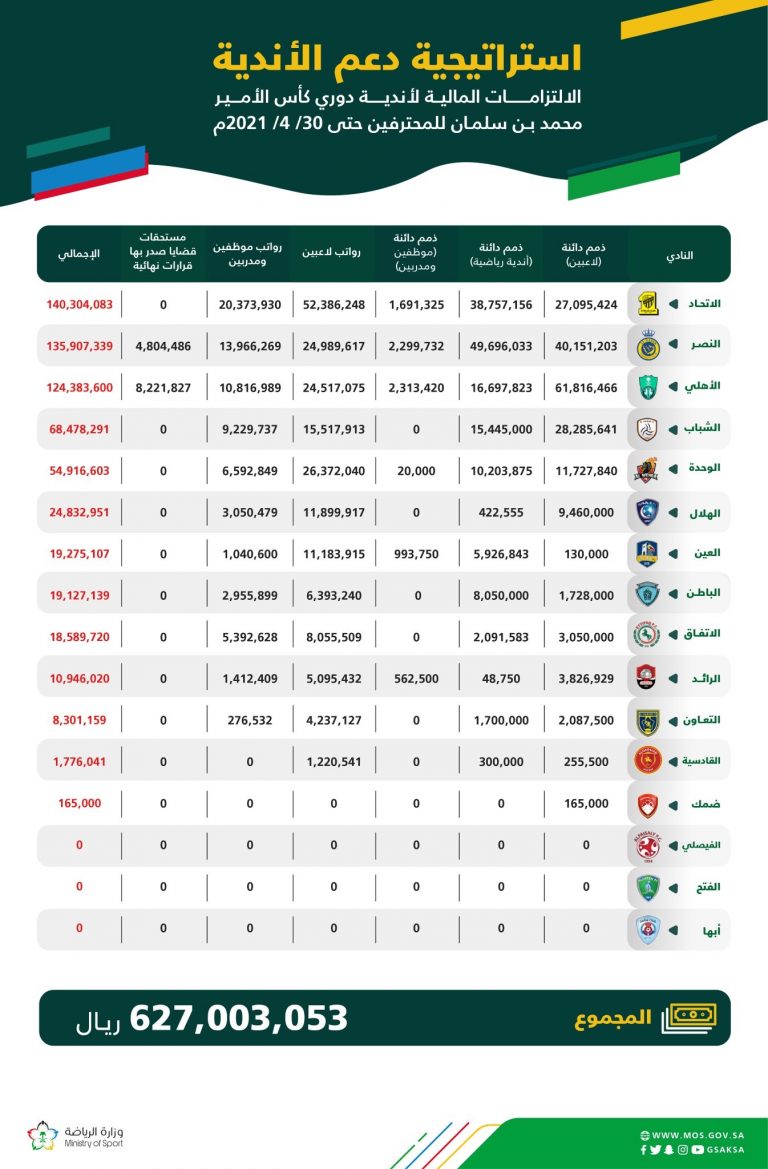Click the arrow next to ضمك

(x=673, y=805)
